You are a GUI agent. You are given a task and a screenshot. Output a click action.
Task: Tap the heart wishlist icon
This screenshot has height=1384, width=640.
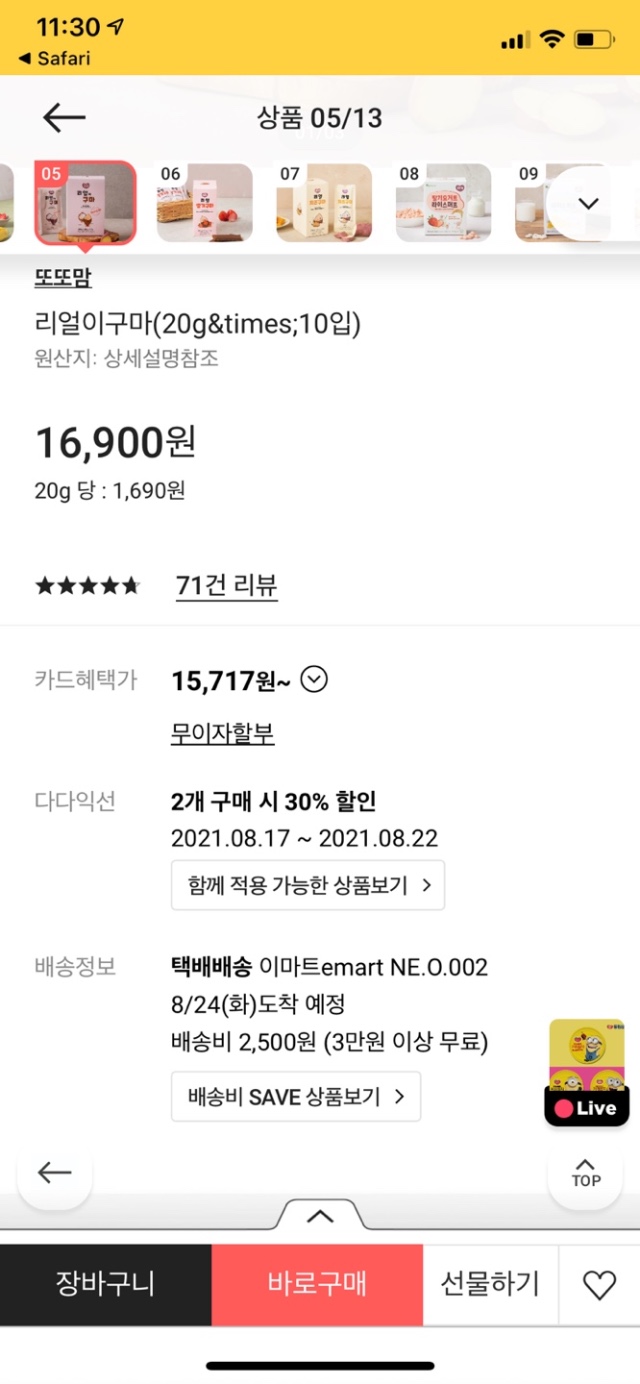pos(599,1285)
